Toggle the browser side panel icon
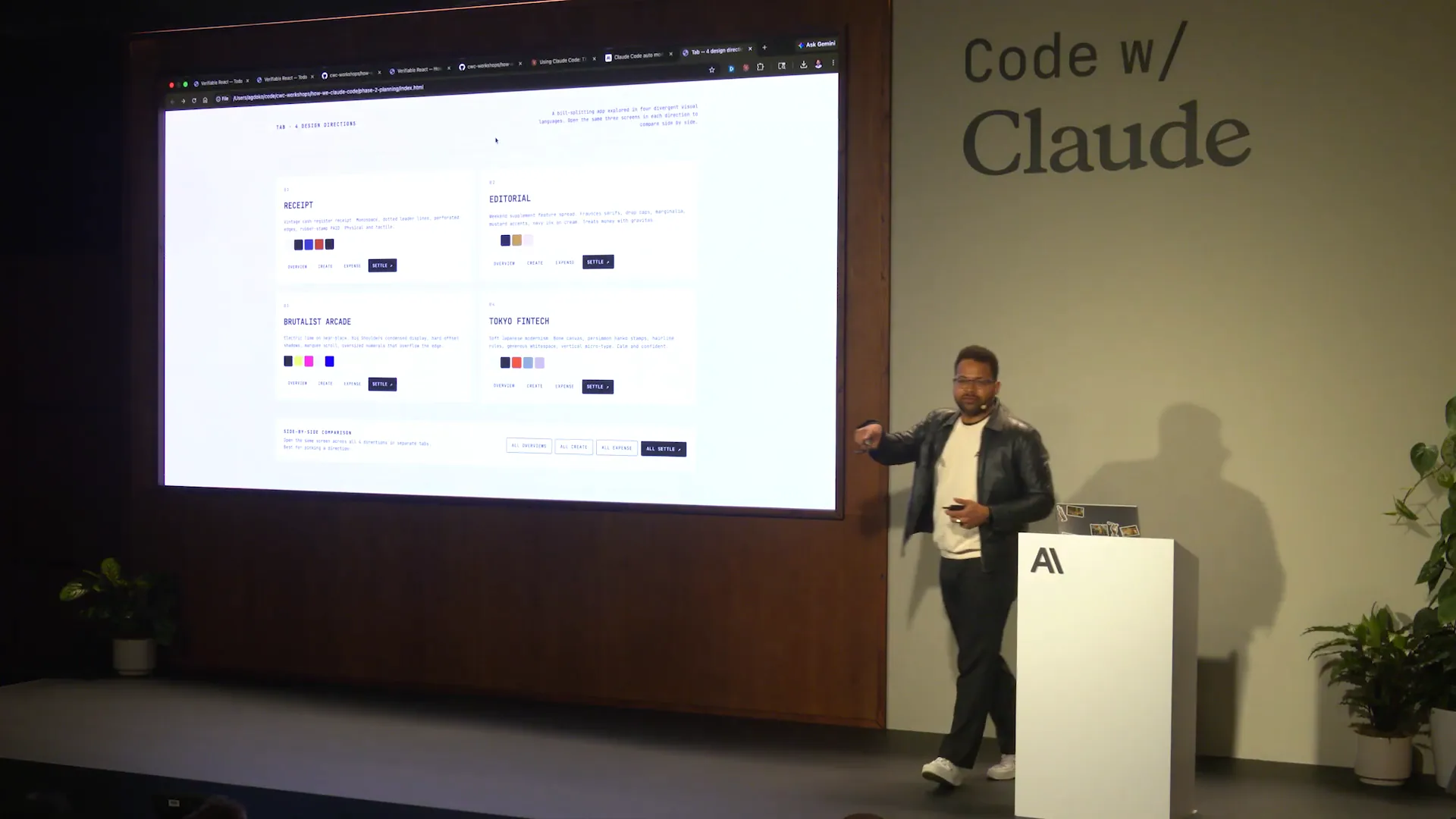The image size is (1456, 819). 782,66
